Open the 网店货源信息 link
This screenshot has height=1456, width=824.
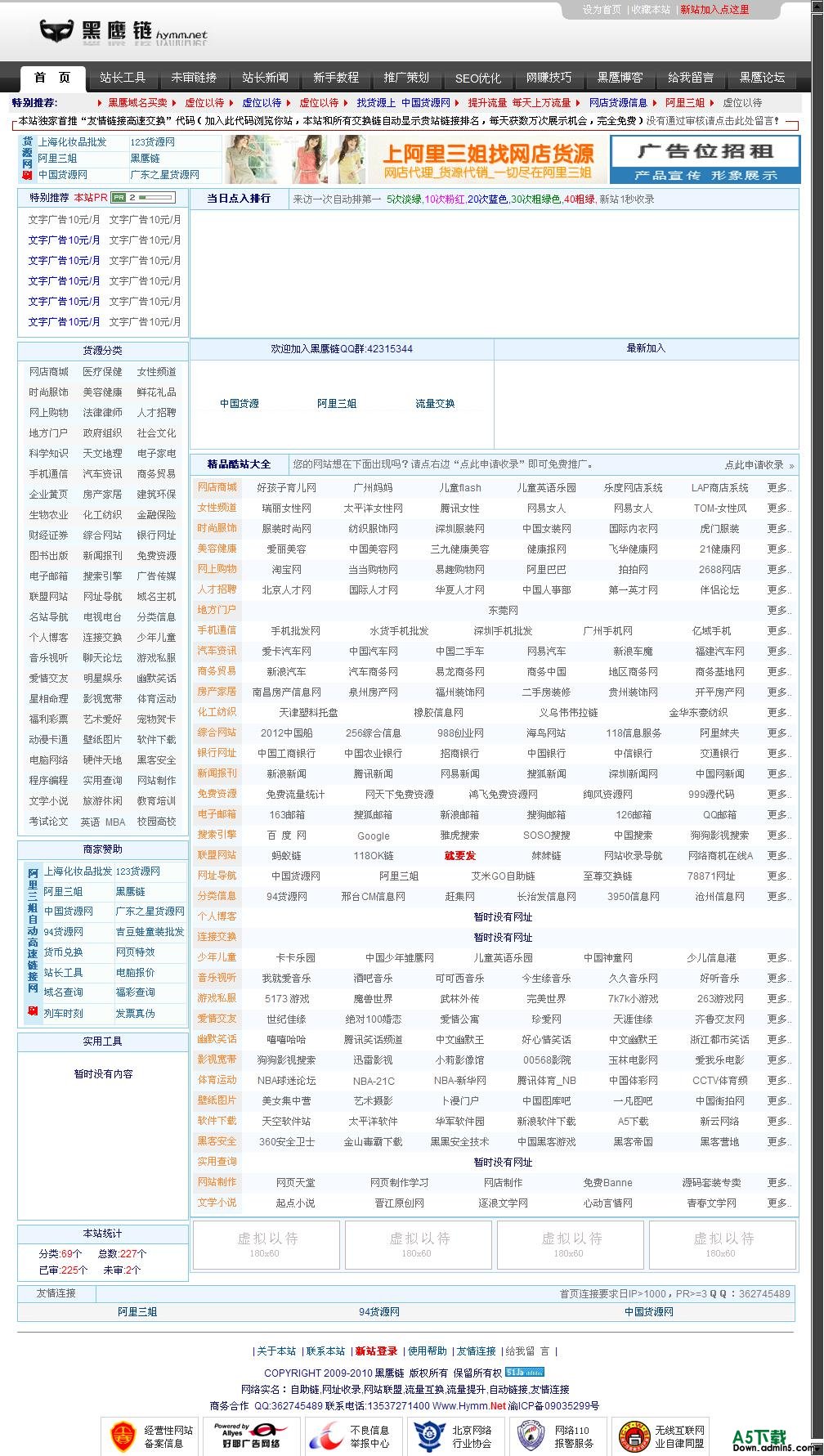pos(618,103)
